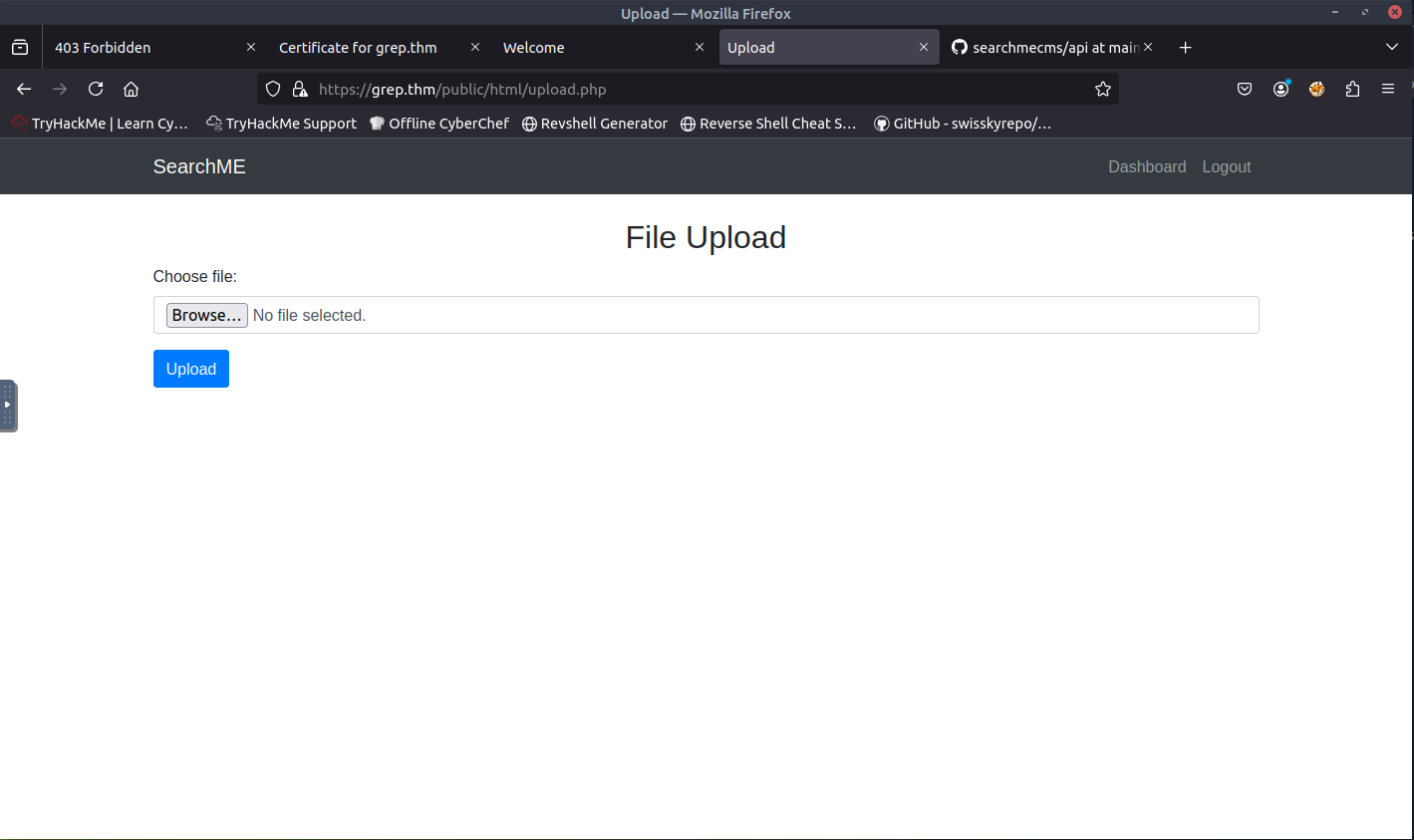Image resolution: width=1414 pixels, height=840 pixels.
Task: Open the Firefox hamburger application menu
Action: [1387, 89]
